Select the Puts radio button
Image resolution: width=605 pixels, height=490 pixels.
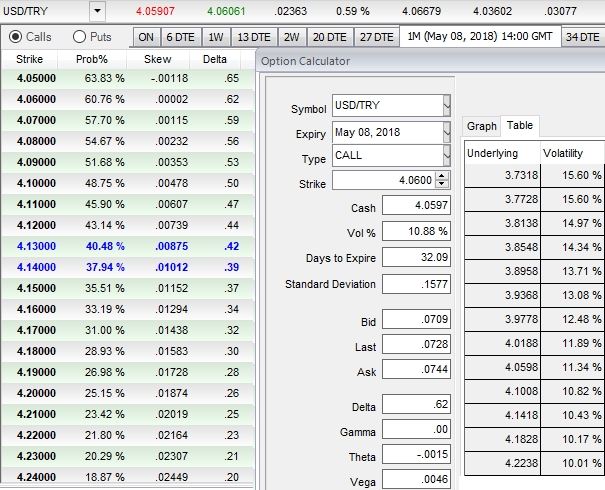[79, 37]
